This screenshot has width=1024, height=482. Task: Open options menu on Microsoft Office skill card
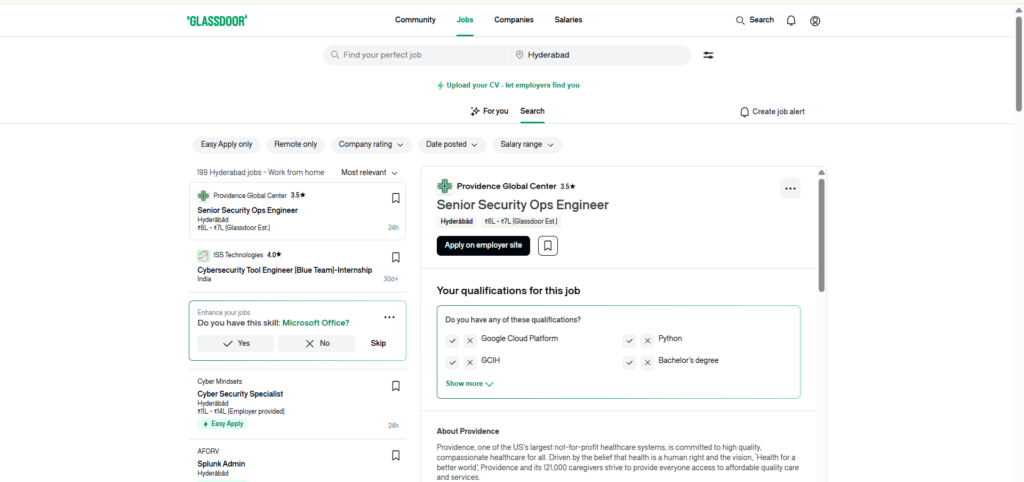point(389,317)
